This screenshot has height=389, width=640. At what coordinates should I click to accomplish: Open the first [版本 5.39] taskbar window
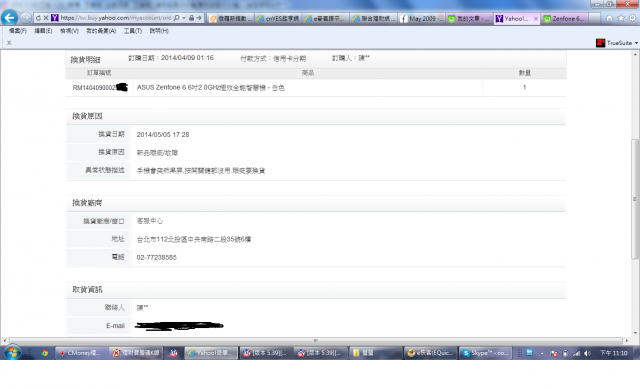coord(266,353)
